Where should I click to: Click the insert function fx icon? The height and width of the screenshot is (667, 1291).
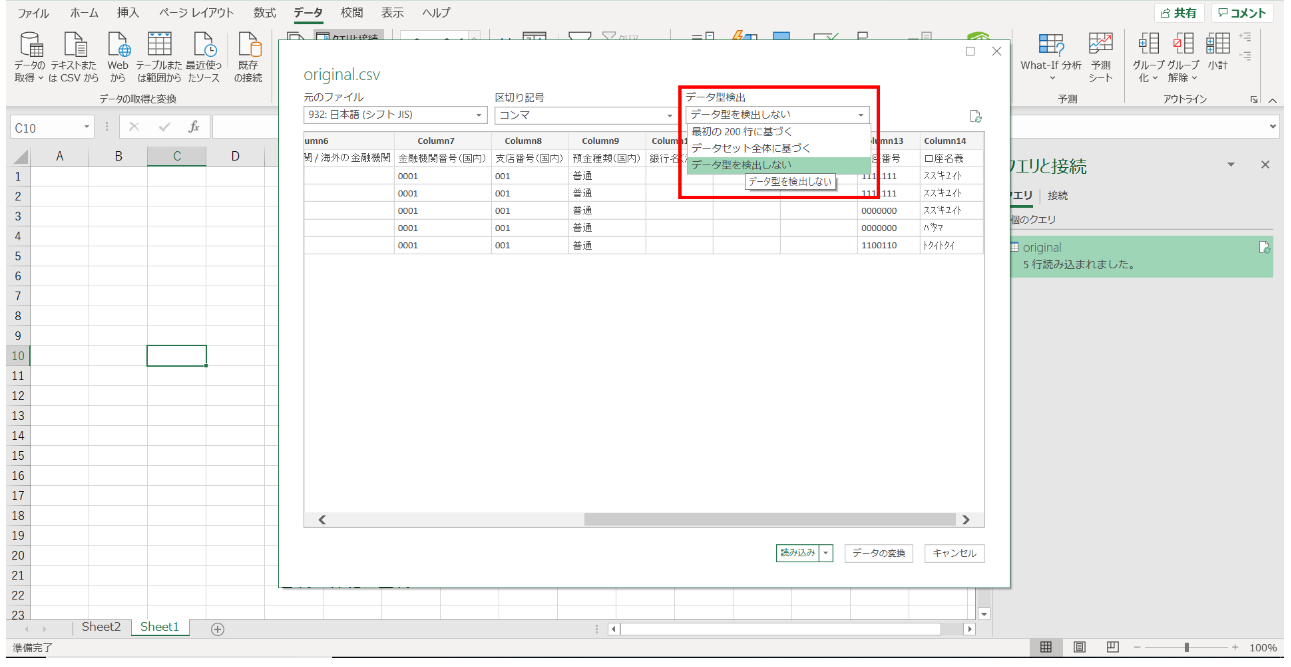(194, 127)
